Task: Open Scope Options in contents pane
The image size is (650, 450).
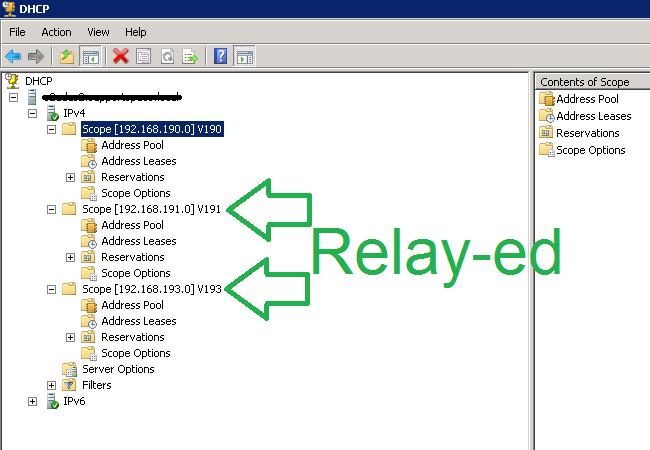Action: pos(590,150)
